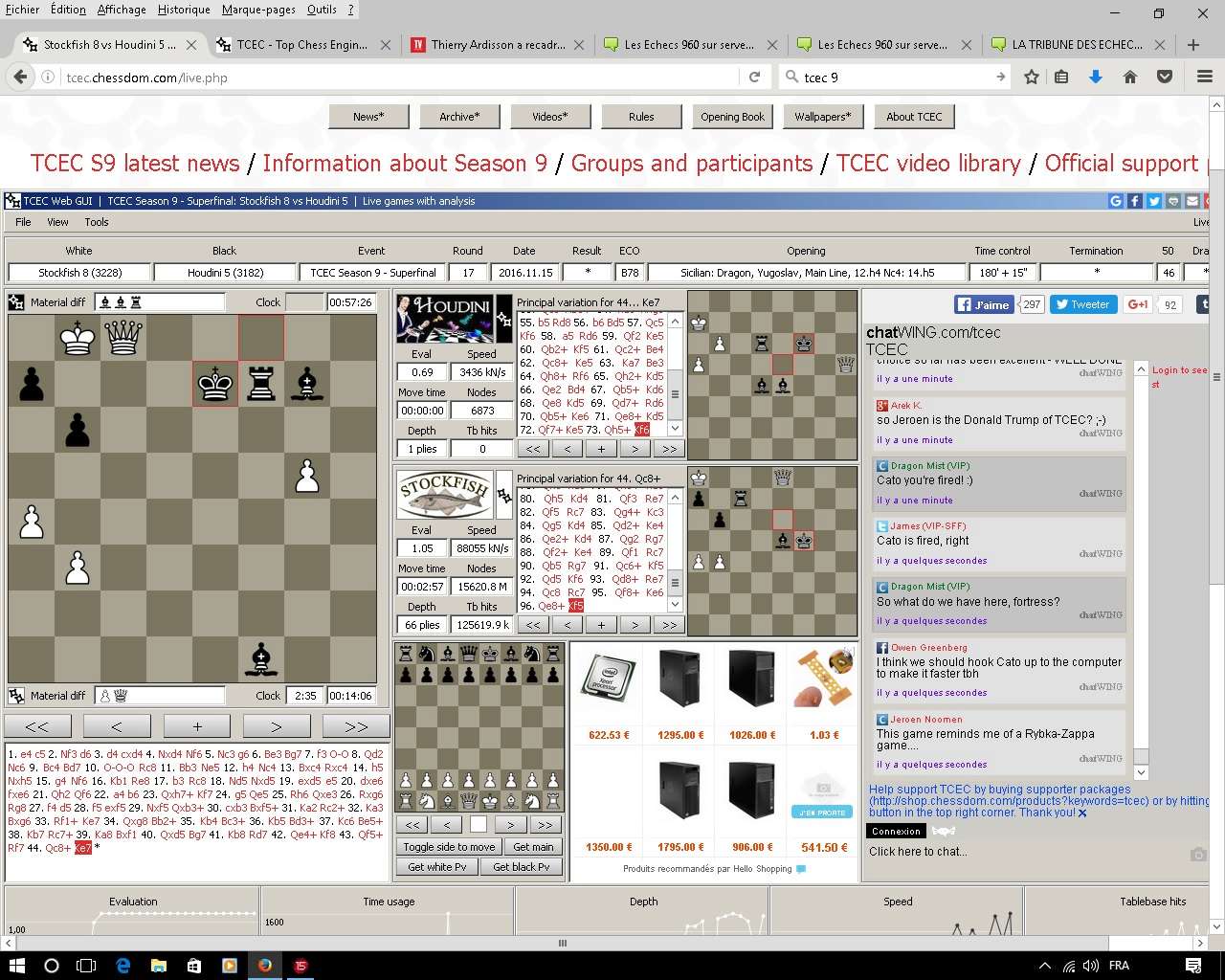
Task: Open the Pocket icon in toolbar
Action: (x=1165, y=78)
